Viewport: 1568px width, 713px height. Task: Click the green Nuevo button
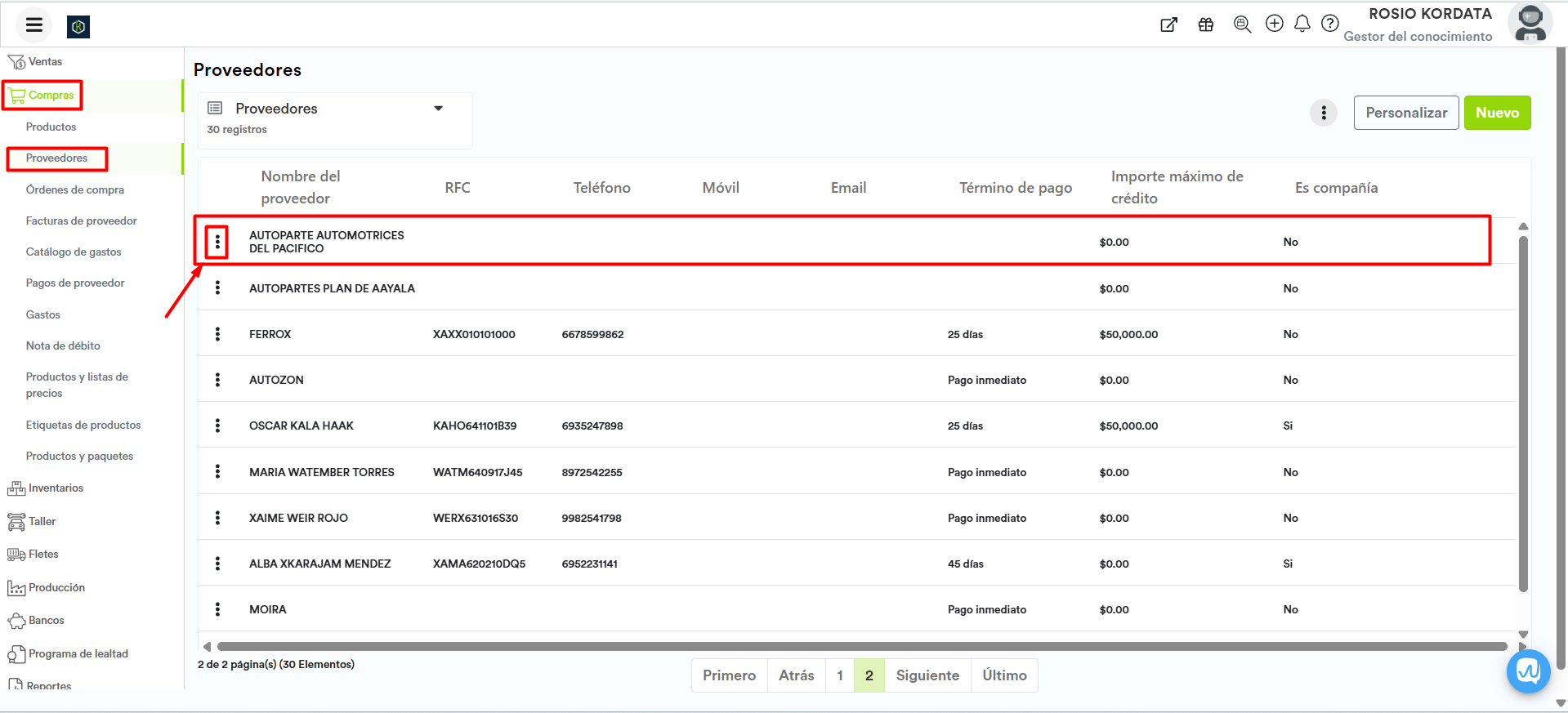click(x=1496, y=113)
